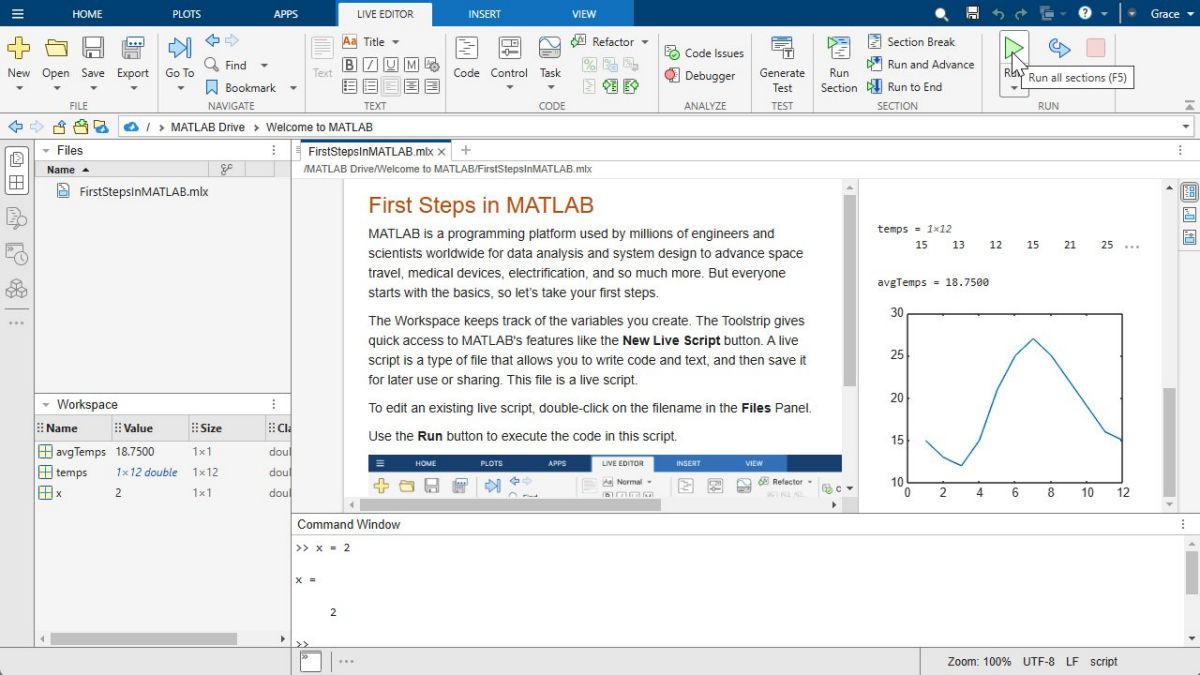Viewport: 1200px width, 675px height.
Task: Run all sections with the green Run button
Action: [1013, 48]
